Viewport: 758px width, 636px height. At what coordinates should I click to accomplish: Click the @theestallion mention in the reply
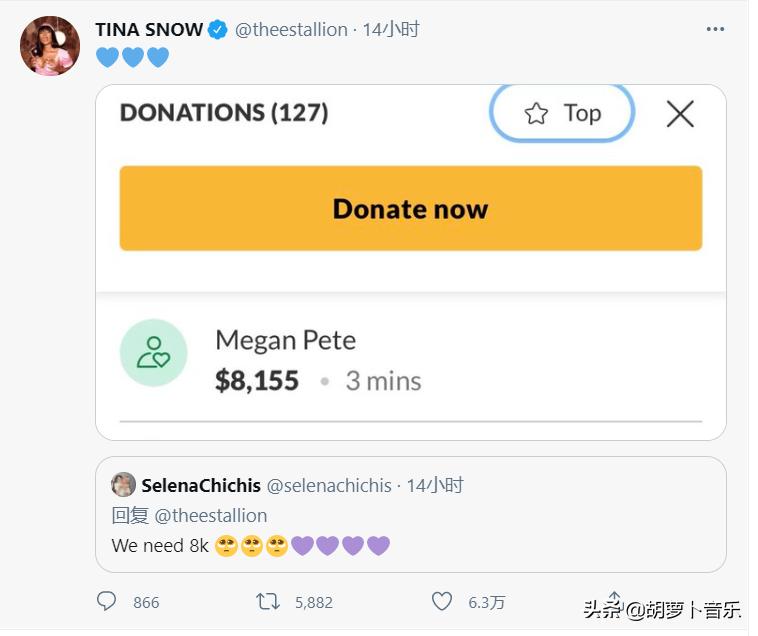pyautogui.click(x=211, y=516)
